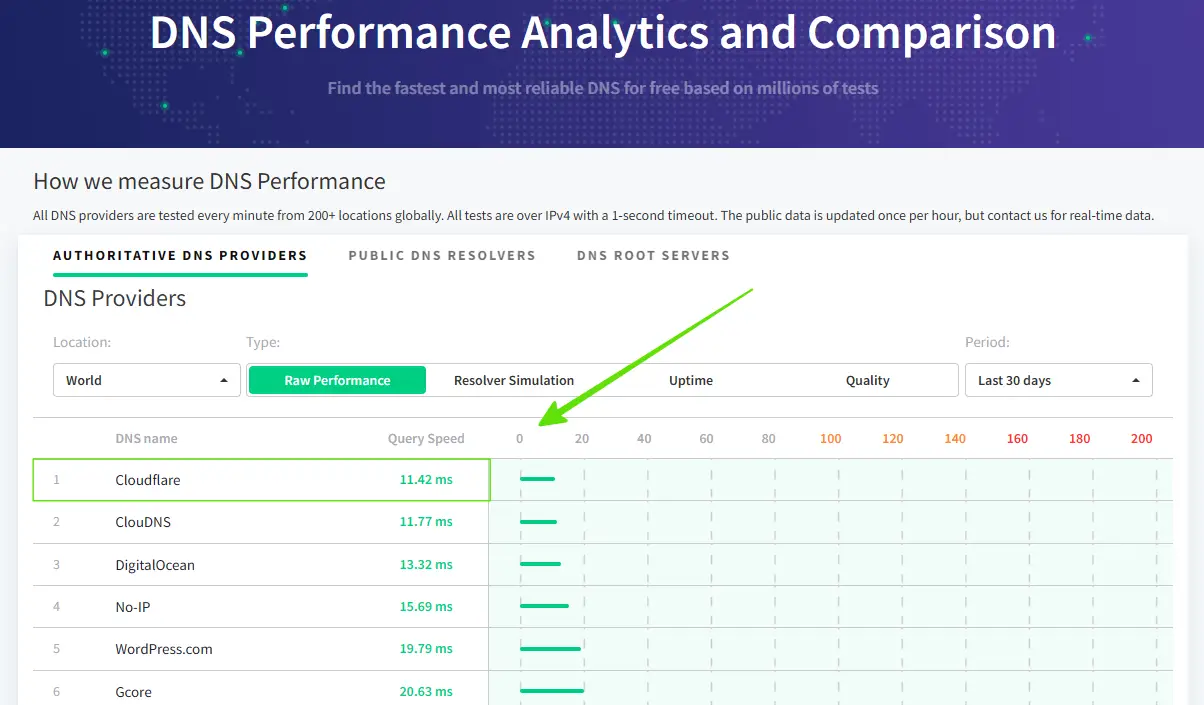Open the Gcore provider page
Screen dimensions: 1204x705
point(134,691)
